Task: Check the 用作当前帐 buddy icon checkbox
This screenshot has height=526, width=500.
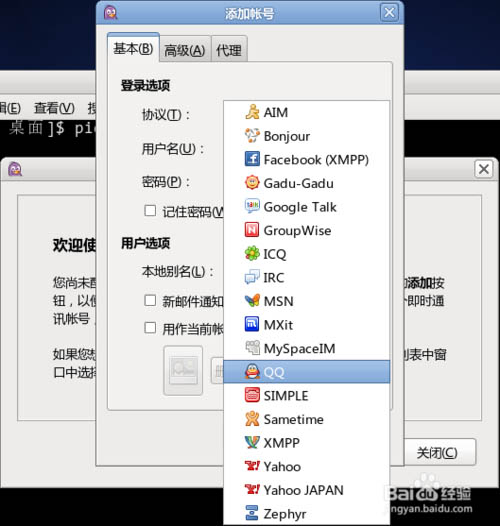Action: pos(150,328)
